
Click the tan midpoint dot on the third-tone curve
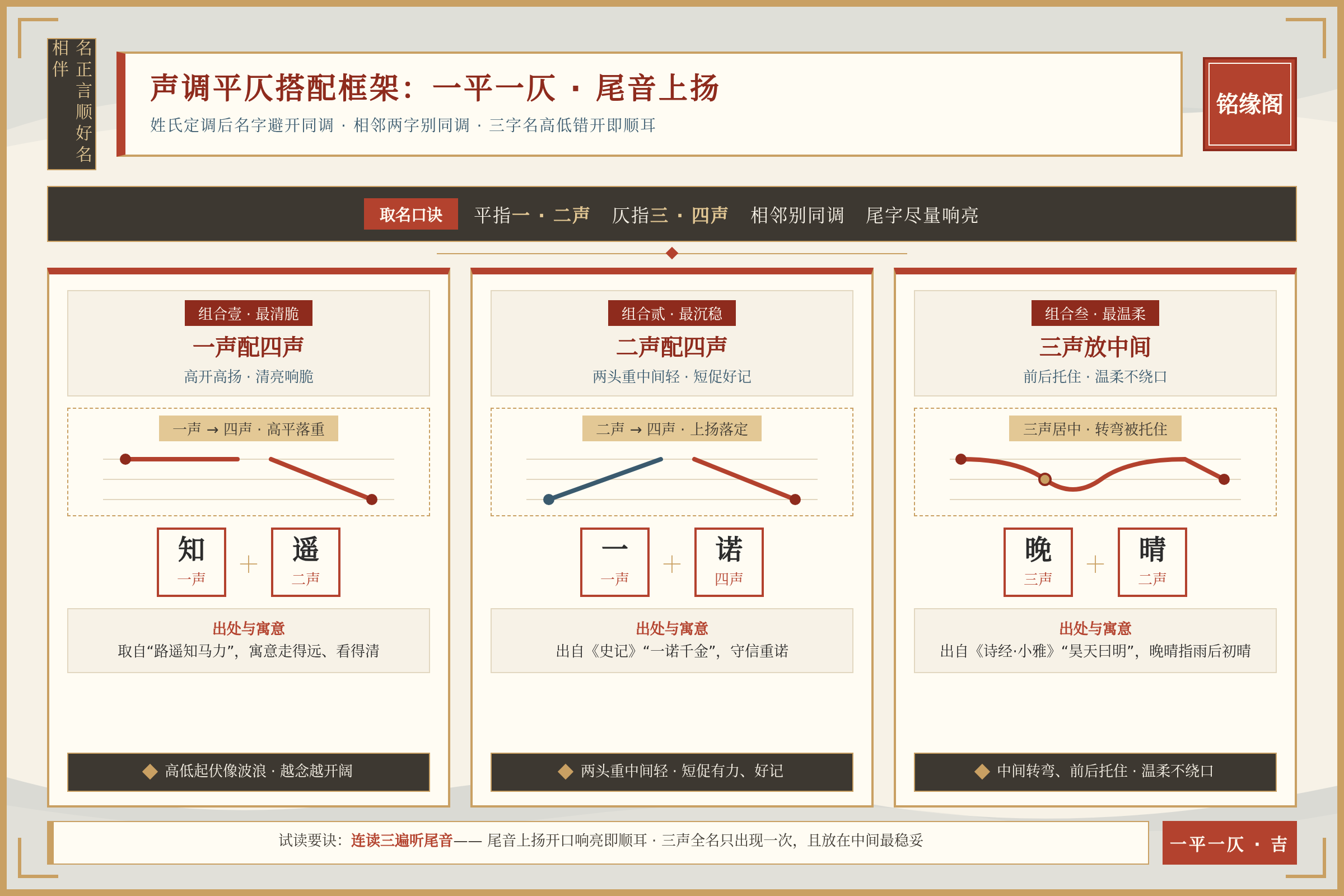1045,479
